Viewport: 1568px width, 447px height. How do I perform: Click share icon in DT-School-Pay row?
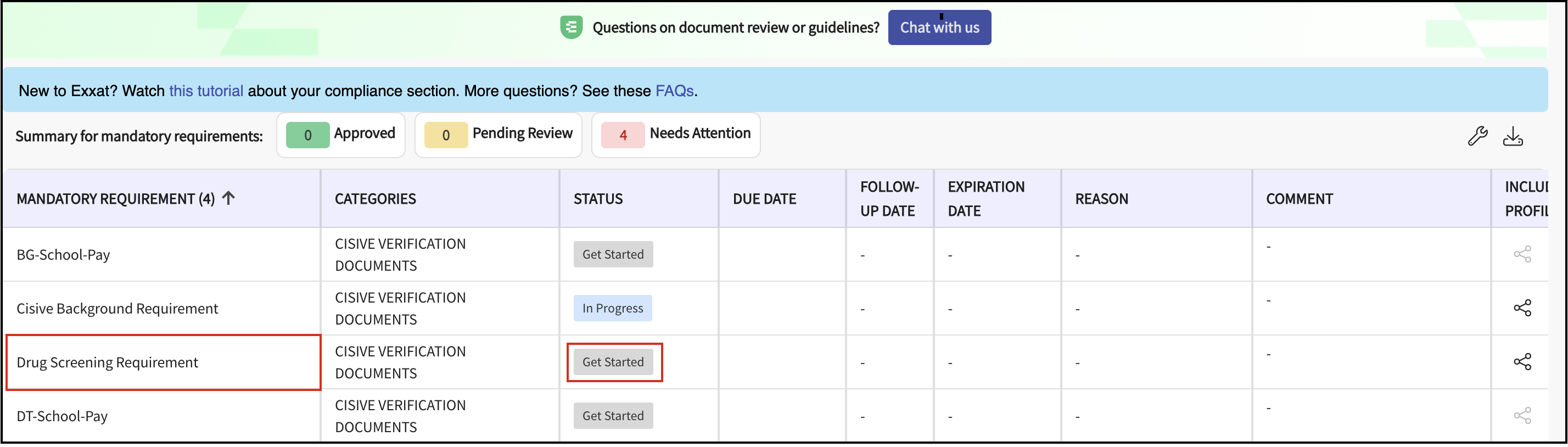(x=1522, y=415)
